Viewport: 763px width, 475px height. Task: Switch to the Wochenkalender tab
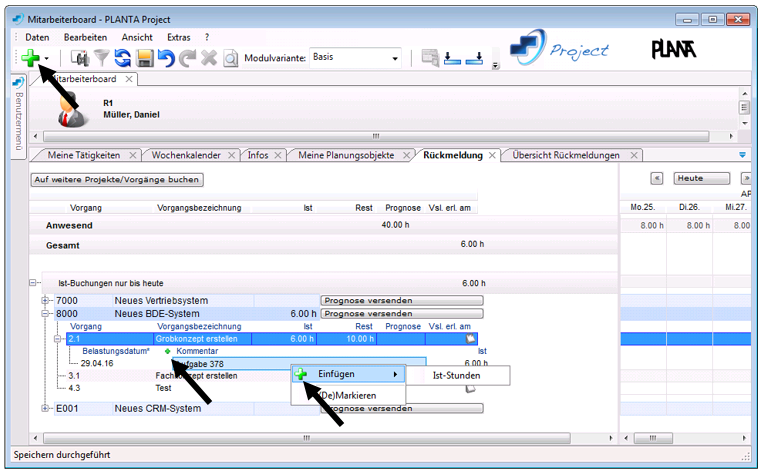point(188,155)
